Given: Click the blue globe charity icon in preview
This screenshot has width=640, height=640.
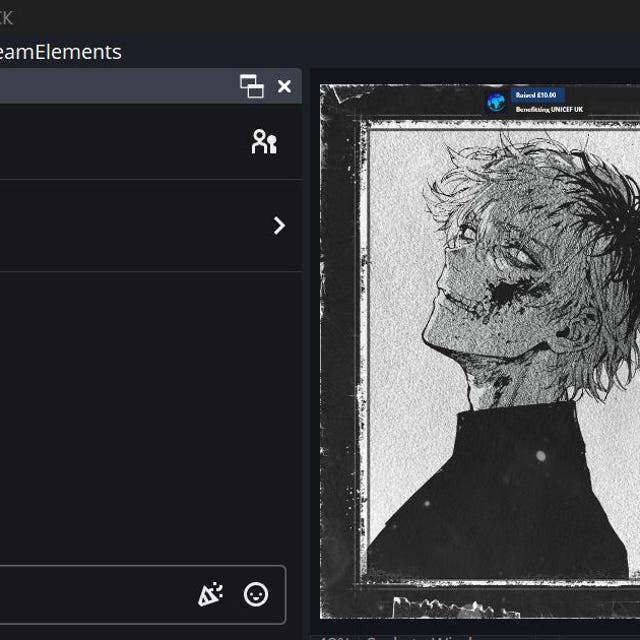Looking at the screenshot, I should [496, 102].
